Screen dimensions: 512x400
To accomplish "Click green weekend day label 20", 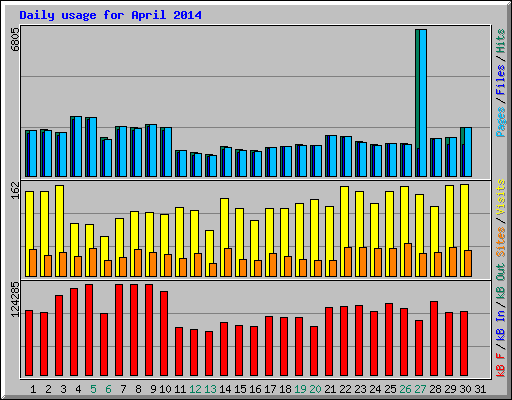I will (x=315, y=389).
